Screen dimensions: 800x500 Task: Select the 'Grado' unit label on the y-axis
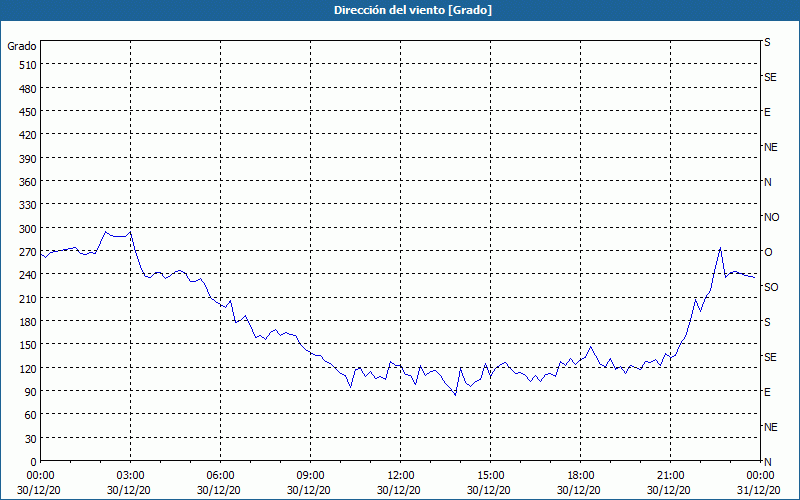tap(22, 46)
